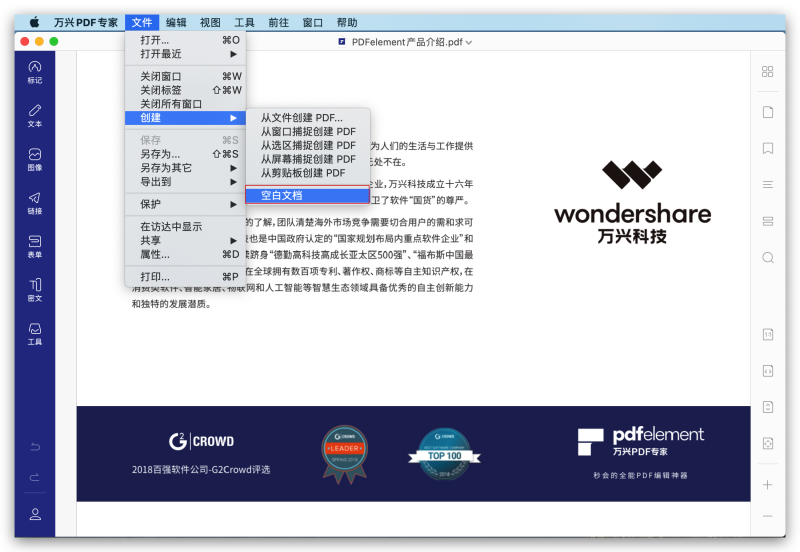The width and height of the screenshot is (800, 552).
Task: Open the 工具 menu in menu bar
Action: (x=244, y=22)
